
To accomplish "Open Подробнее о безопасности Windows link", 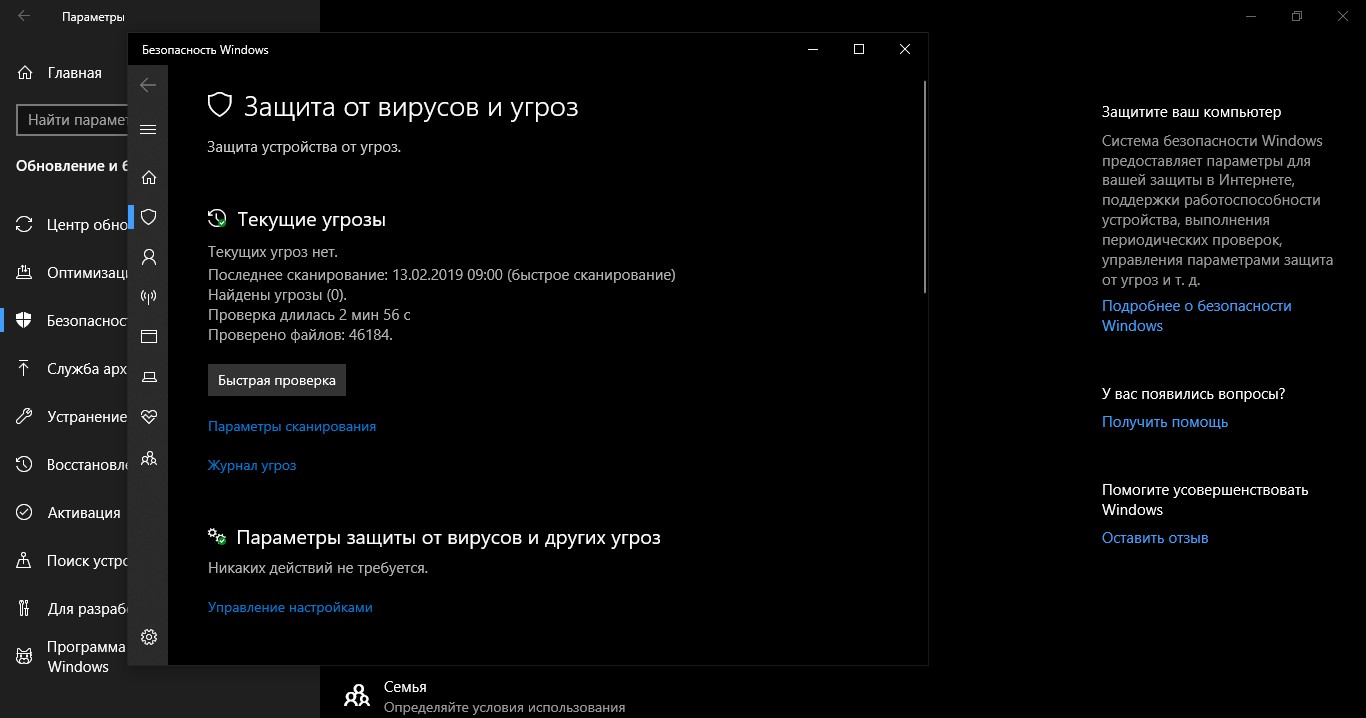I will (x=1197, y=316).
